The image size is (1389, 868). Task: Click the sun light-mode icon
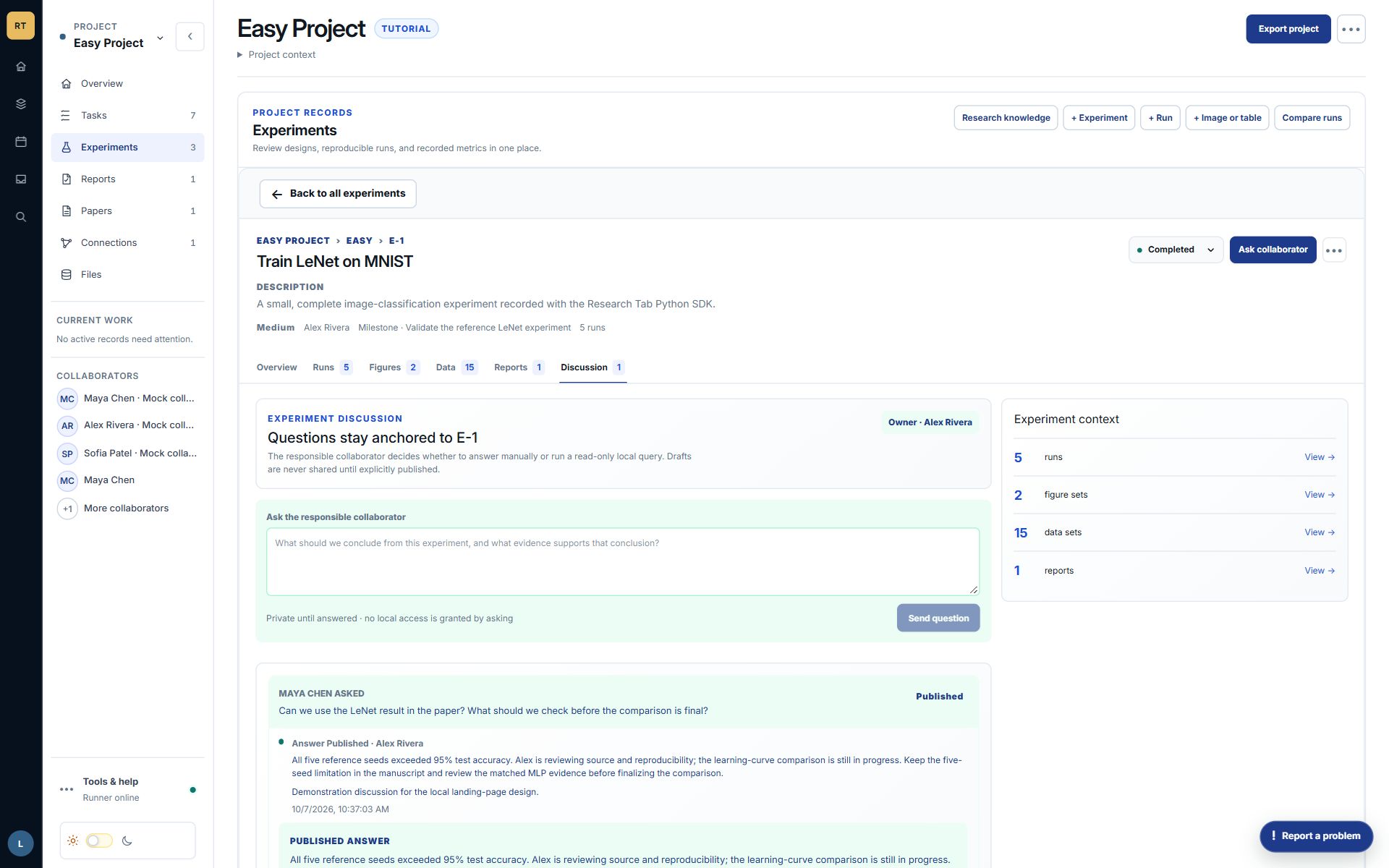tap(73, 841)
